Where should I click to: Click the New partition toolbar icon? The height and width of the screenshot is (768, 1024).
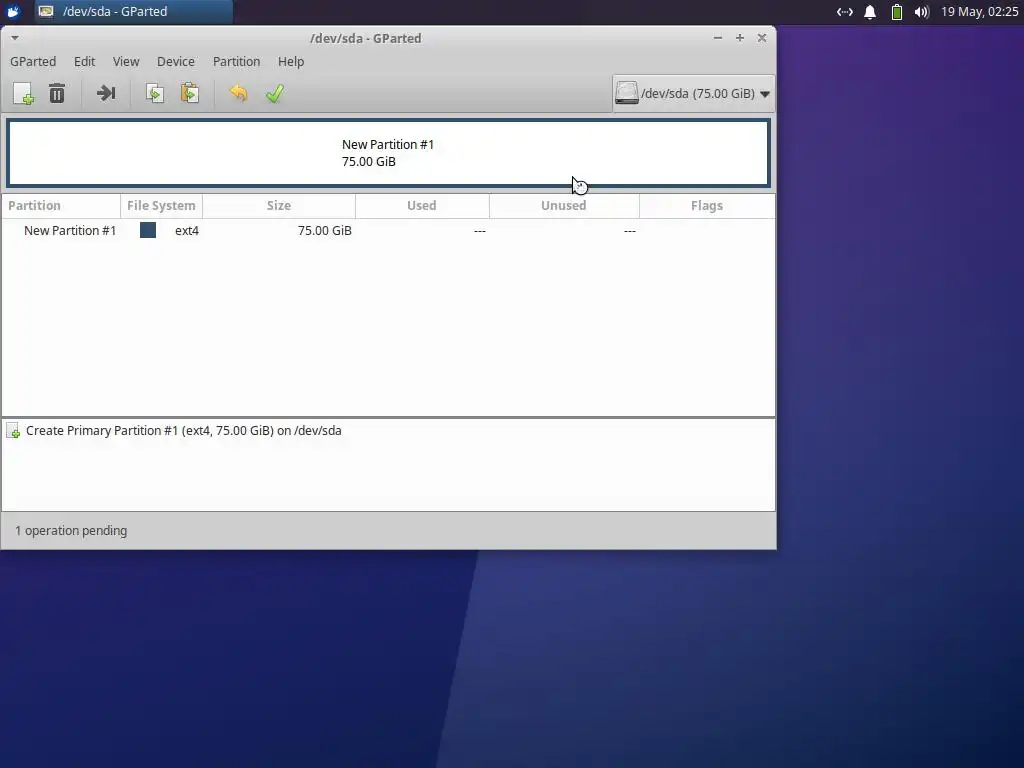click(x=24, y=93)
